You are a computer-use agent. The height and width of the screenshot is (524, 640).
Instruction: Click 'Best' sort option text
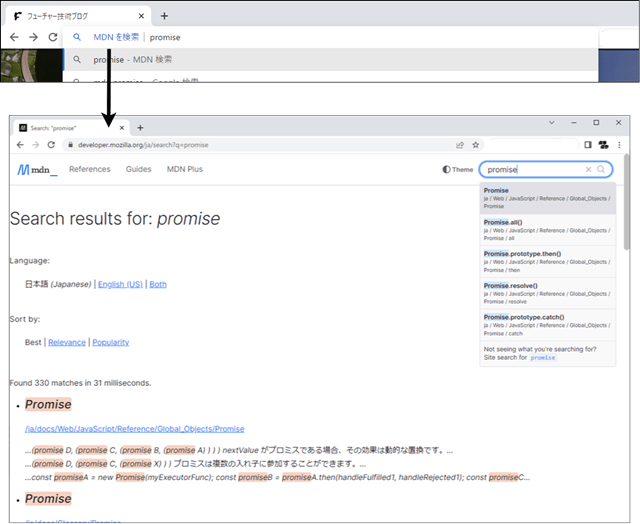(x=33, y=342)
